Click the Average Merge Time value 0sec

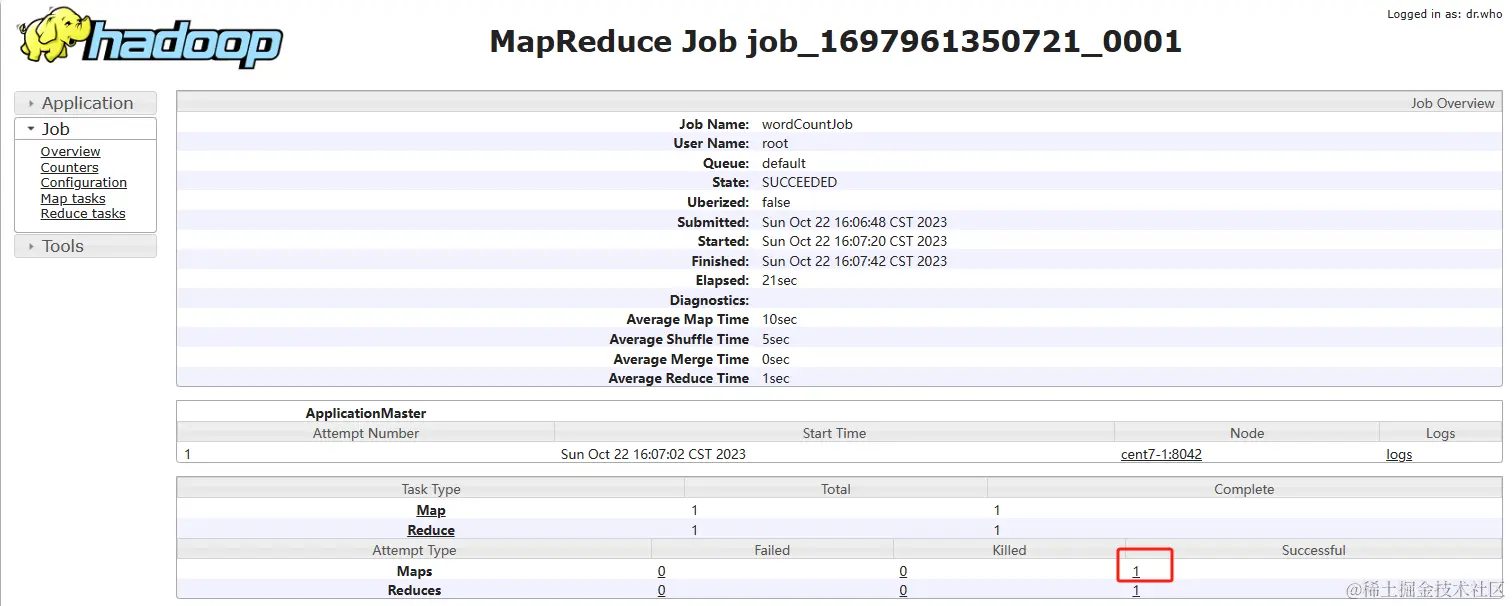coord(776,359)
